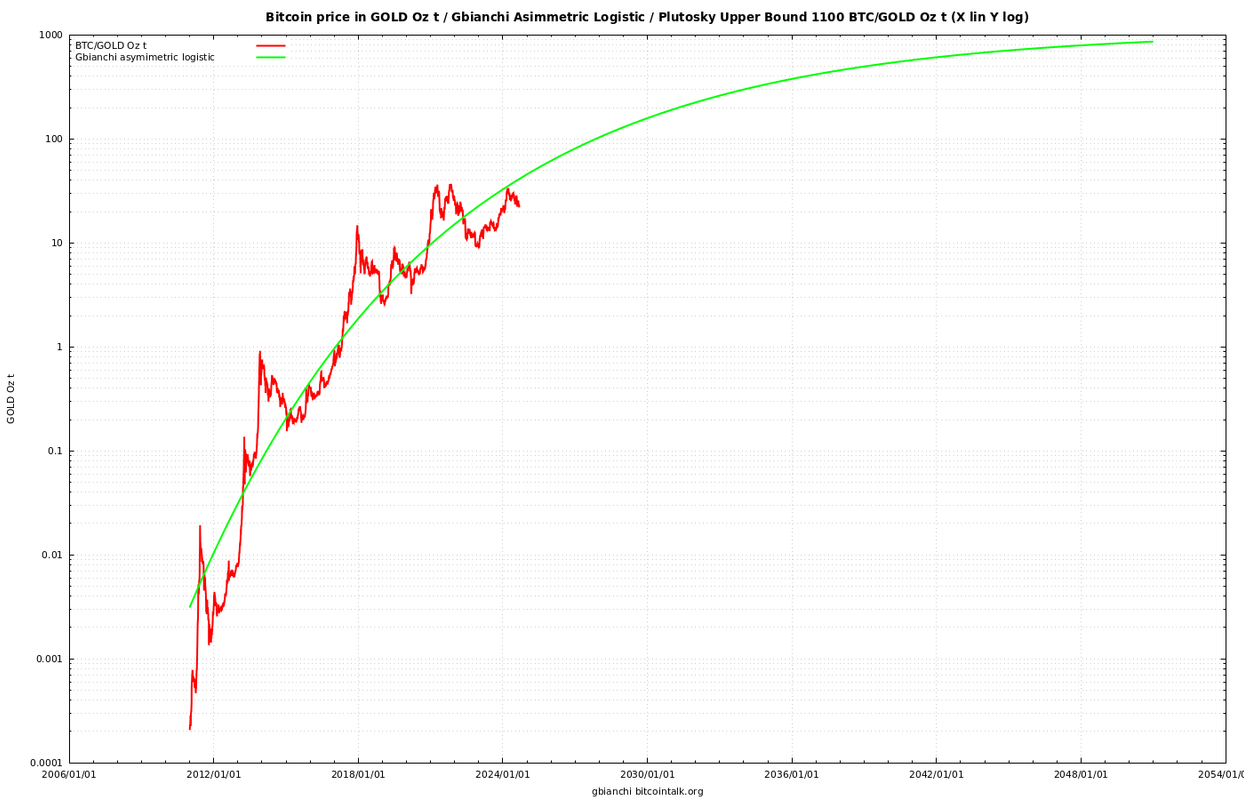Image resolution: width=1244 pixels, height=800 pixels.
Task: Click the 'gbianchi bitcointalk.org' x-axis caption
Action: tap(647, 791)
